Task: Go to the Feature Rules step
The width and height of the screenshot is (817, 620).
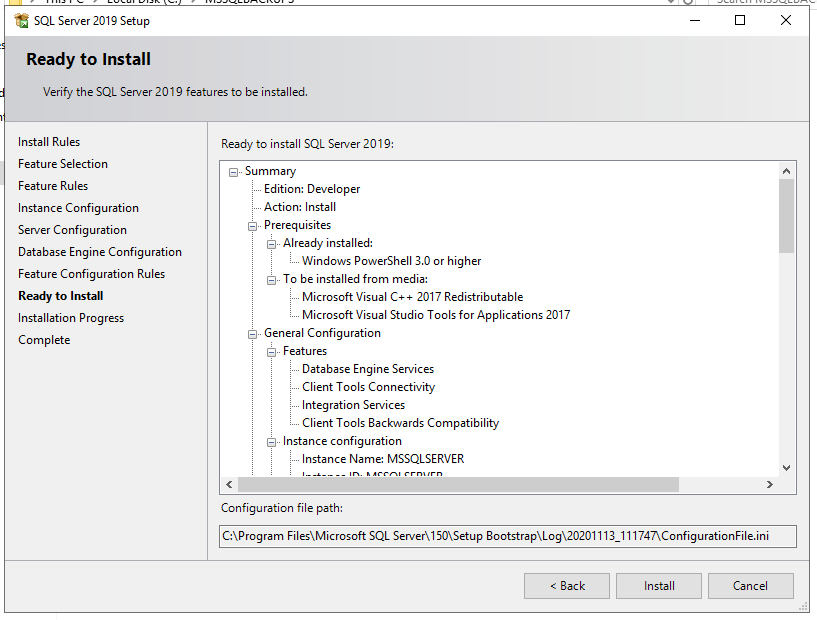Action: 53,186
